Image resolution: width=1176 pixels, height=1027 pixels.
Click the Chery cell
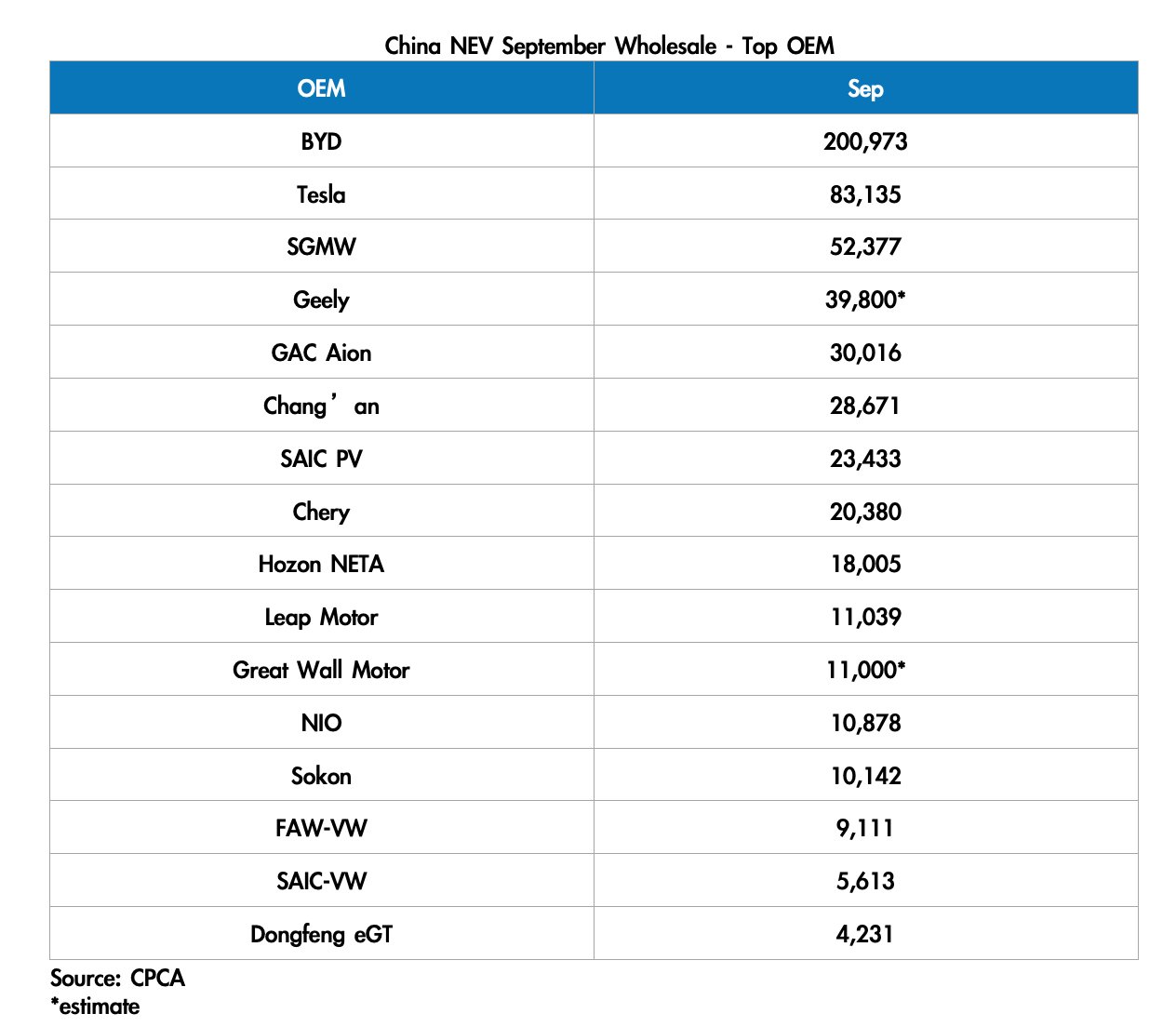pos(321,512)
